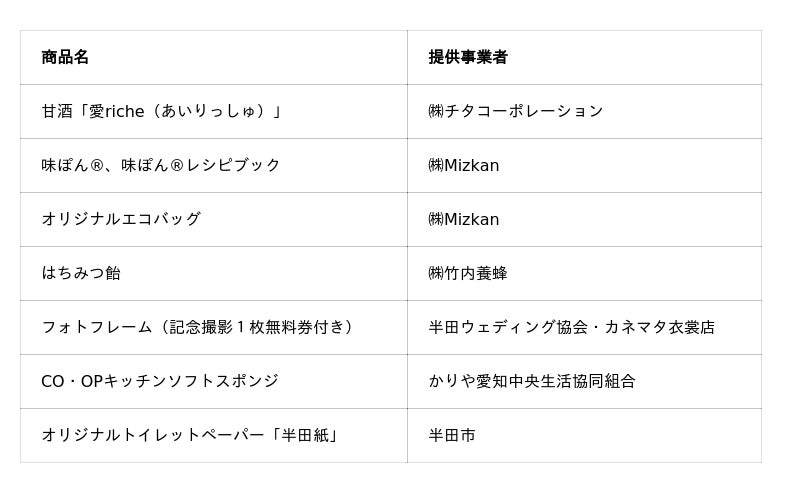Click the 商品名 column header
This screenshot has width=800, height=493.
click(65, 57)
